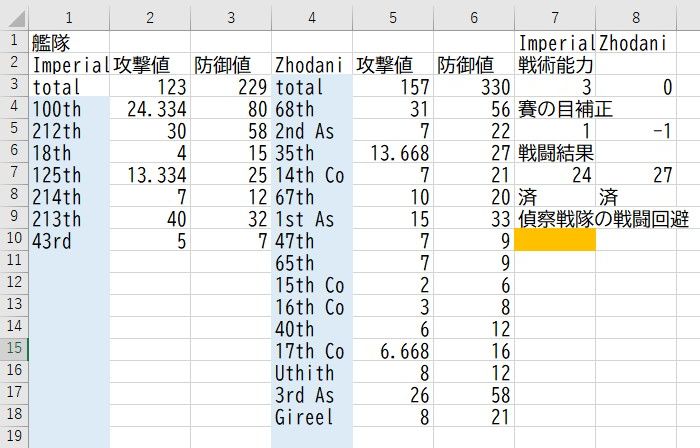Select the value 6.668
The image size is (700, 448).
click(x=393, y=350)
